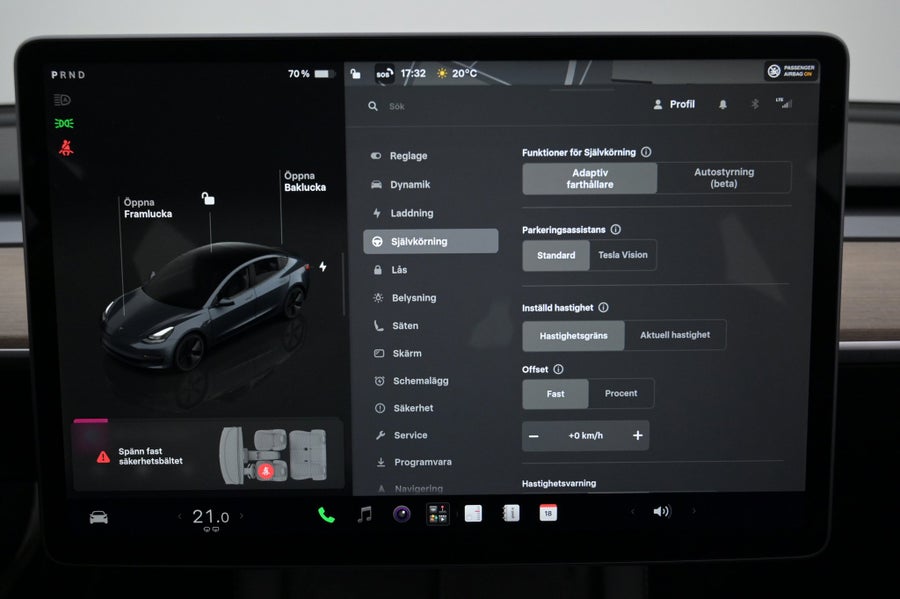Tap the notification bell icon

click(x=723, y=104)
